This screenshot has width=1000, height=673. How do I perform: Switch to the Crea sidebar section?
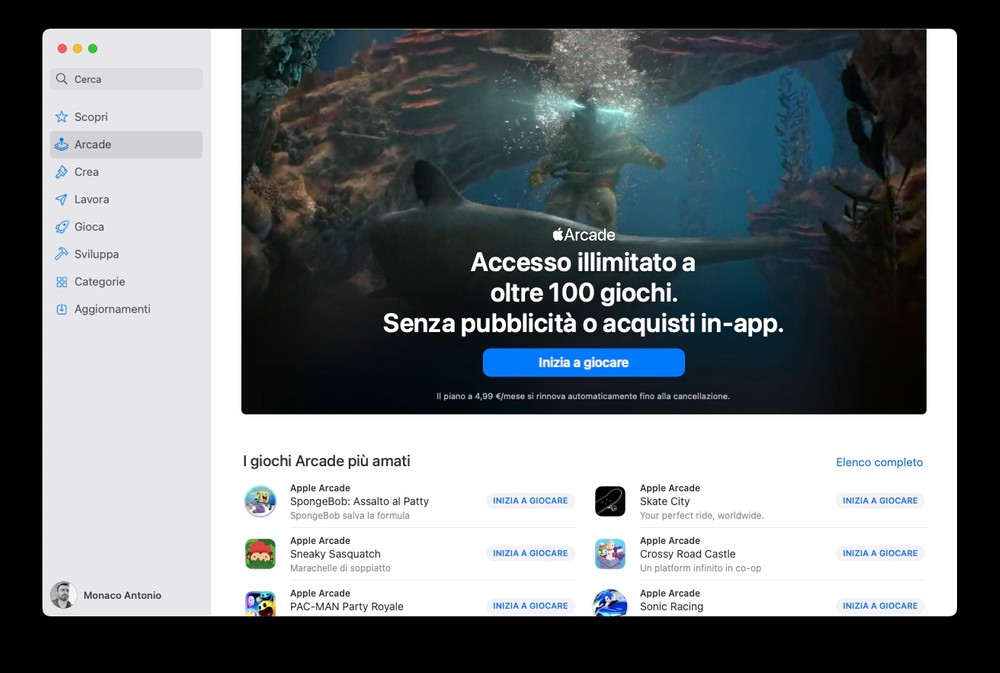pyautogui.click(x=87, y=172)
